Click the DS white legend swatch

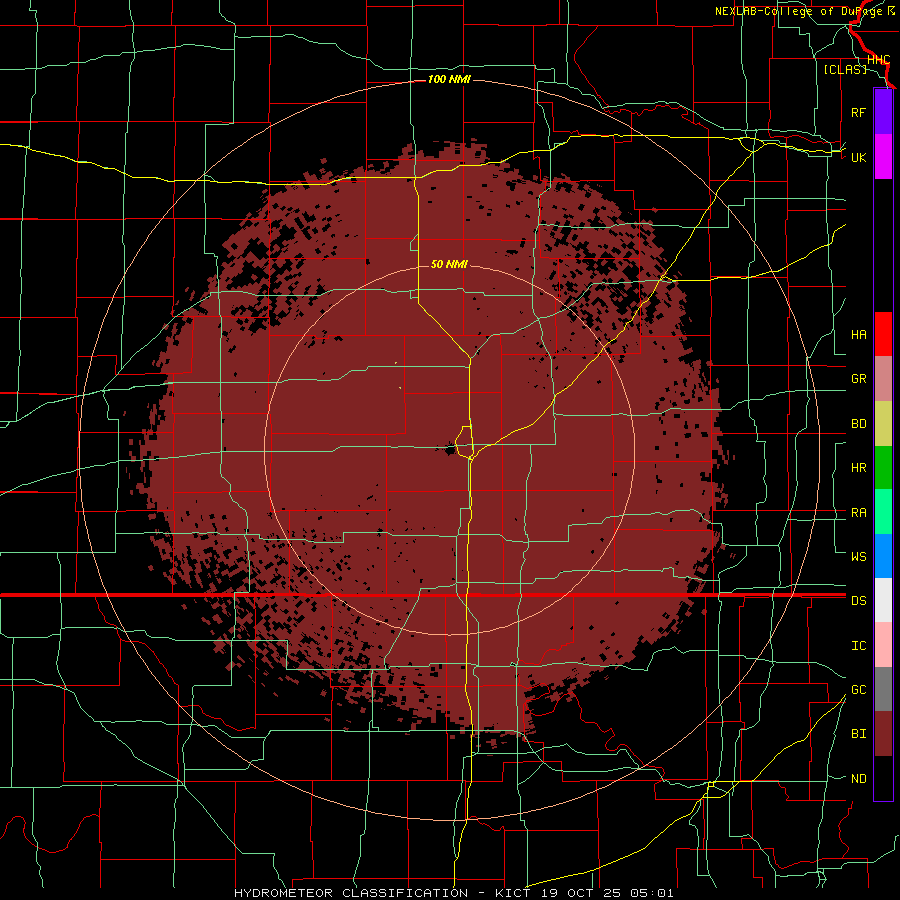click(x=883, y=600)
